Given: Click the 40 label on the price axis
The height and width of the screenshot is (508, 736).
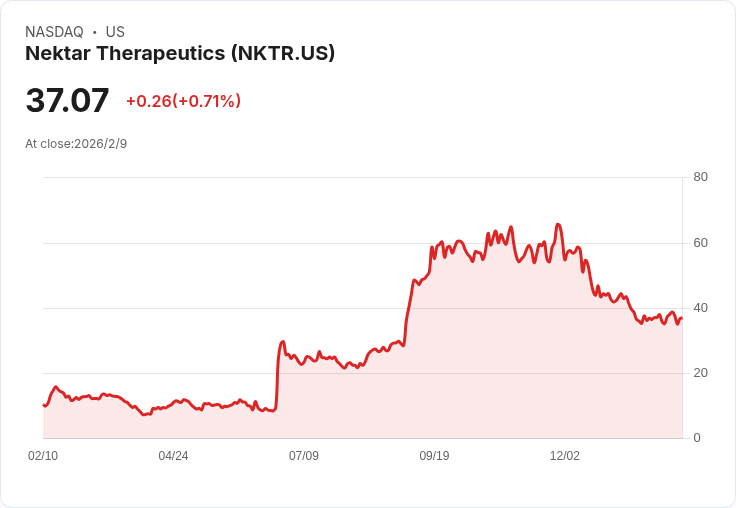Looking at the screenshot, I should pyautogui.click(x=701, y=308).
